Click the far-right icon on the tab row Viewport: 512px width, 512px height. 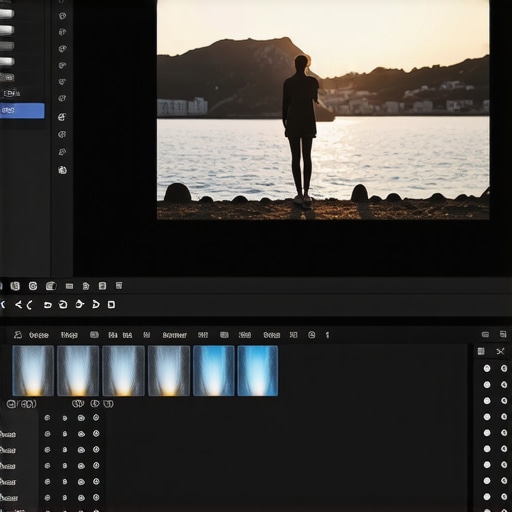[503, 334]
